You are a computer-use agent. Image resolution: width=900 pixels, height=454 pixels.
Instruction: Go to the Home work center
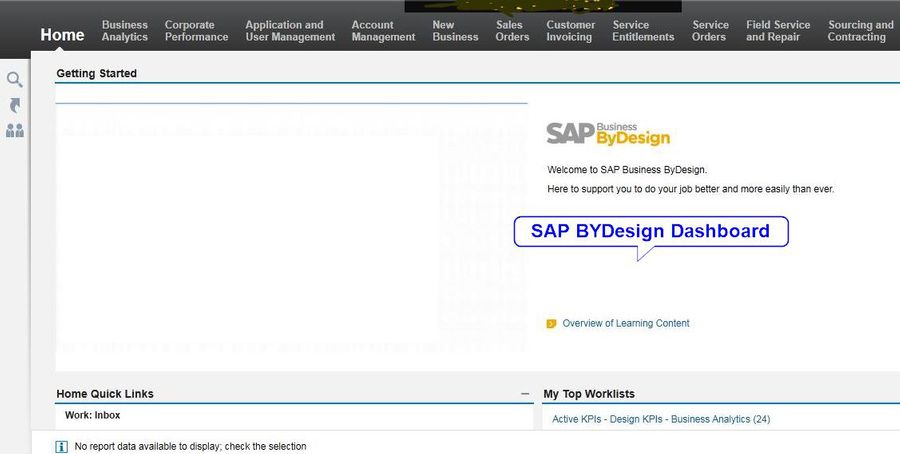(x=62, y=34)
